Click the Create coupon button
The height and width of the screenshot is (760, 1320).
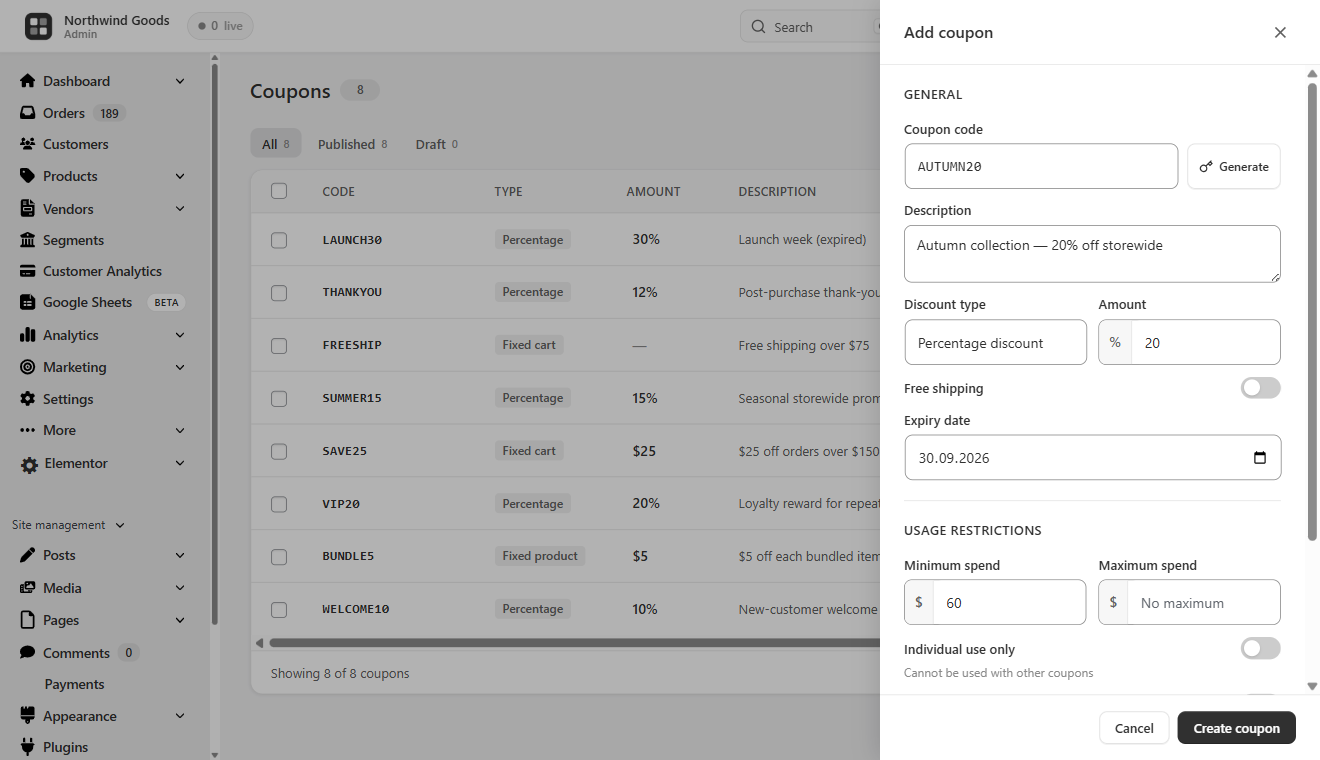(x=1236, y=728)
